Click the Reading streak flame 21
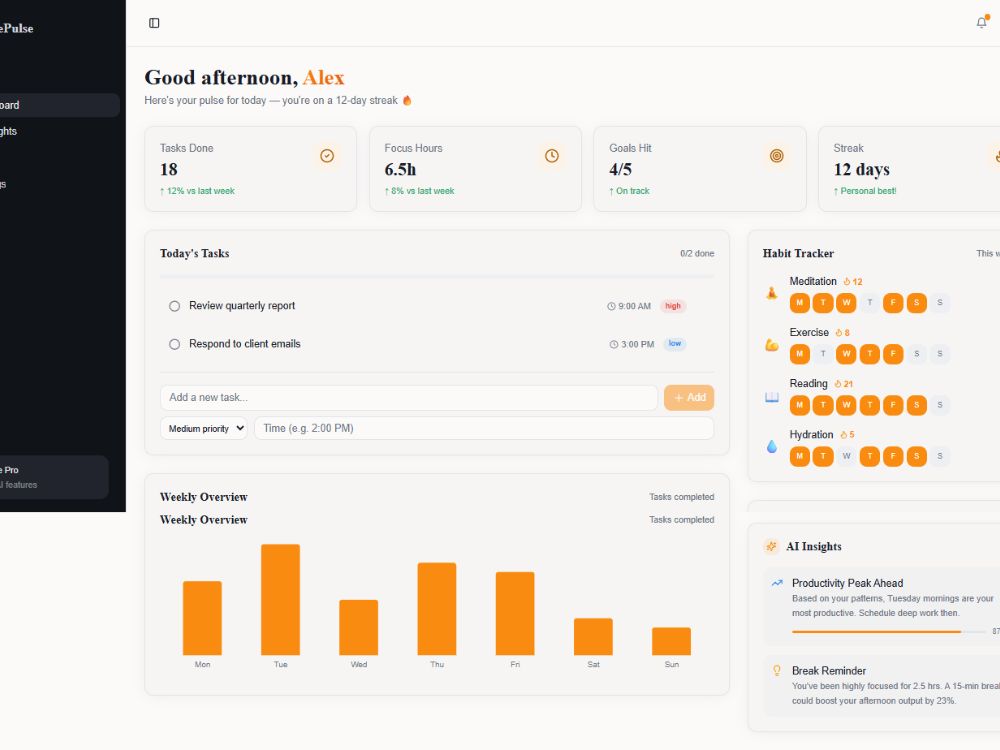The width and height of the screenshot is (1000, 750). (843, 383)
